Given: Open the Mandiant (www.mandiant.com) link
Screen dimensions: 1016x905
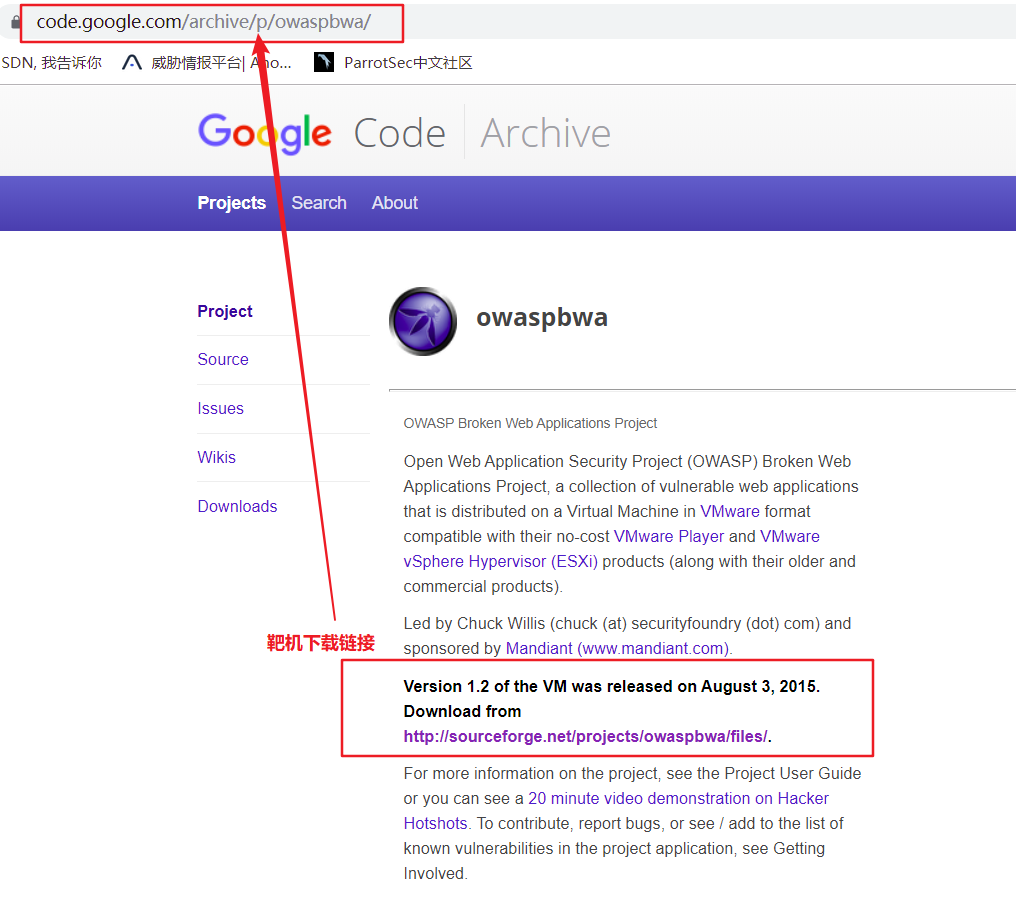Looking at the screenshot, I should click(619, 648).
